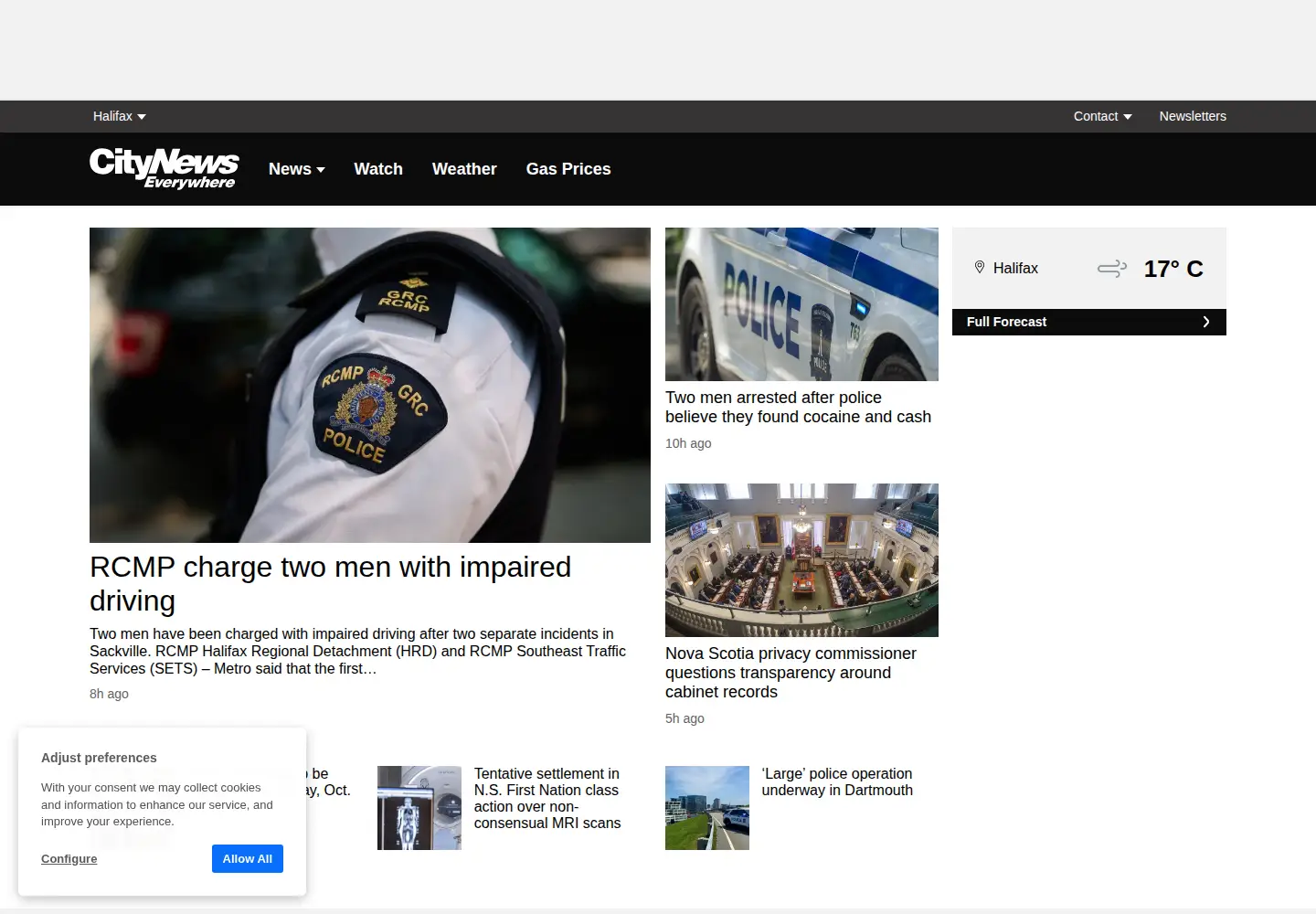Open the Contact dropdown menu
Viewport: 1316px width, 914px height.
click(x=1102, y=116)
